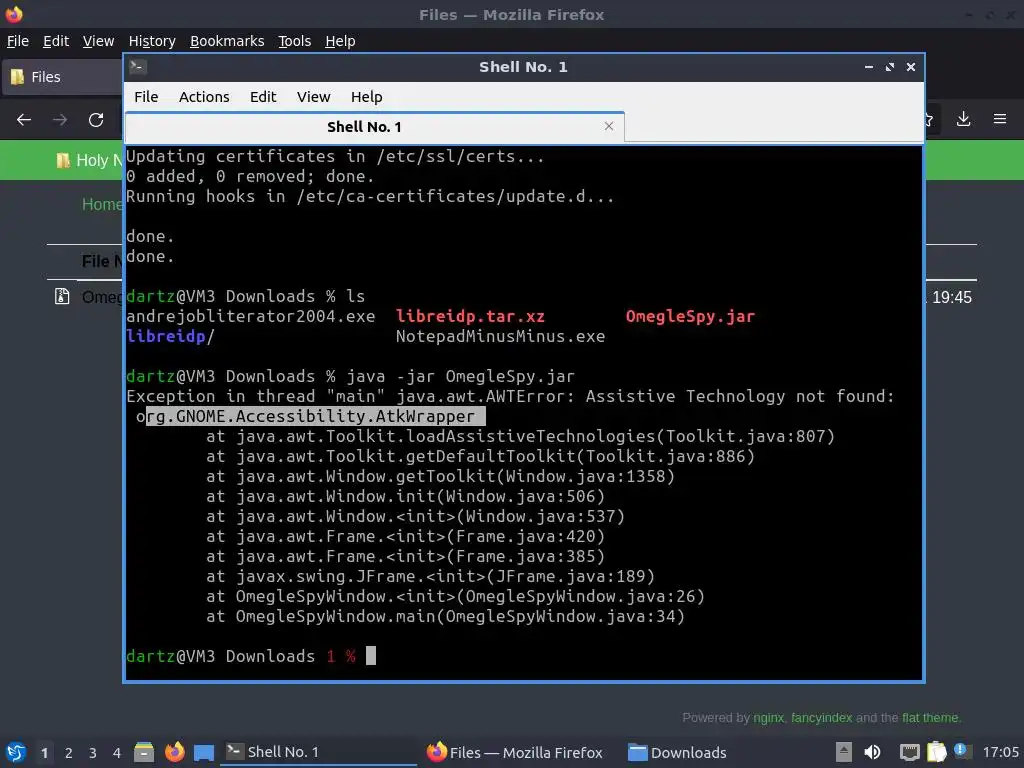Switch to Shell No. 1 in the taskbar

point(319,752)
